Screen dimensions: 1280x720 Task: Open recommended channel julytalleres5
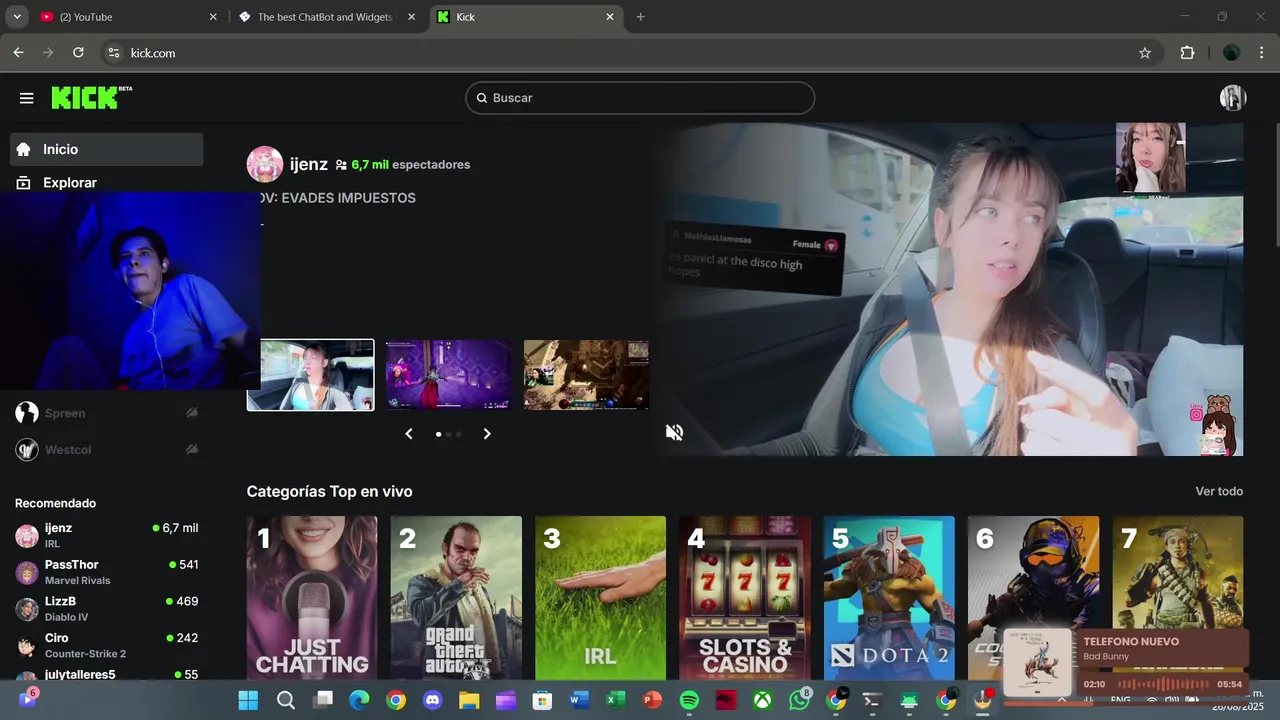[x=107, y=676]
